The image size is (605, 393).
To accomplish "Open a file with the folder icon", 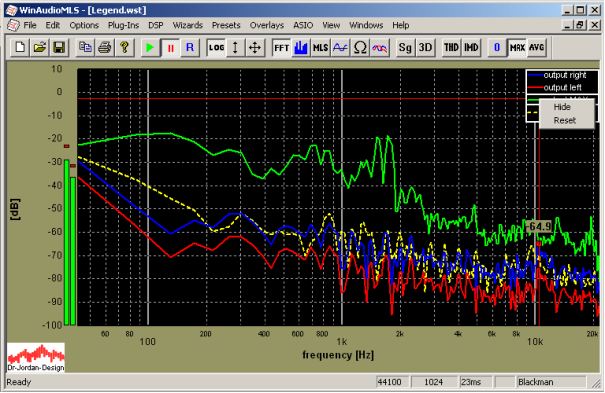I will [39, 48].
